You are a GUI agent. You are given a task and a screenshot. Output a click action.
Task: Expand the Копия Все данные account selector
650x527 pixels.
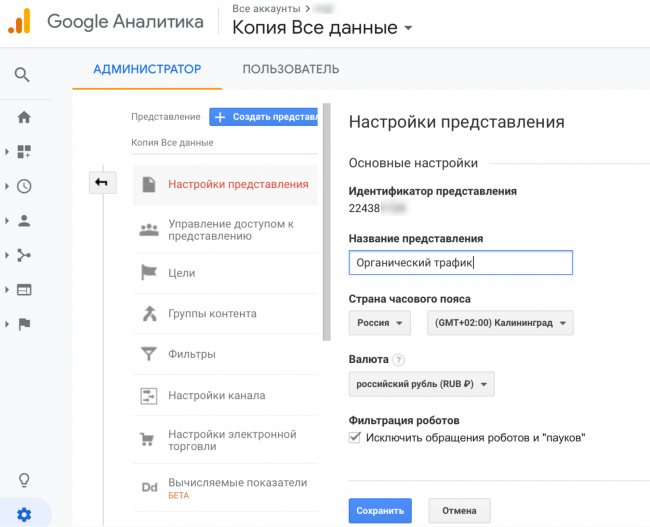[322, 28]
